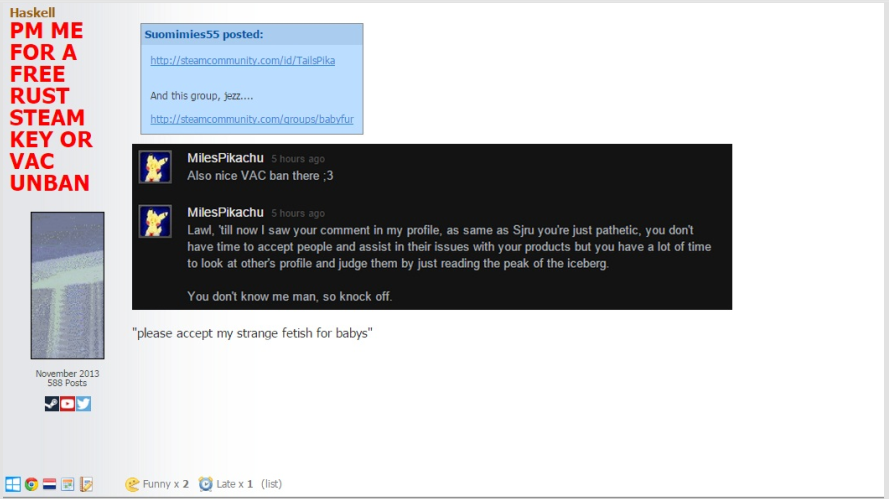Open the steamcommunity babyfur group link

(x=252, y=119)
